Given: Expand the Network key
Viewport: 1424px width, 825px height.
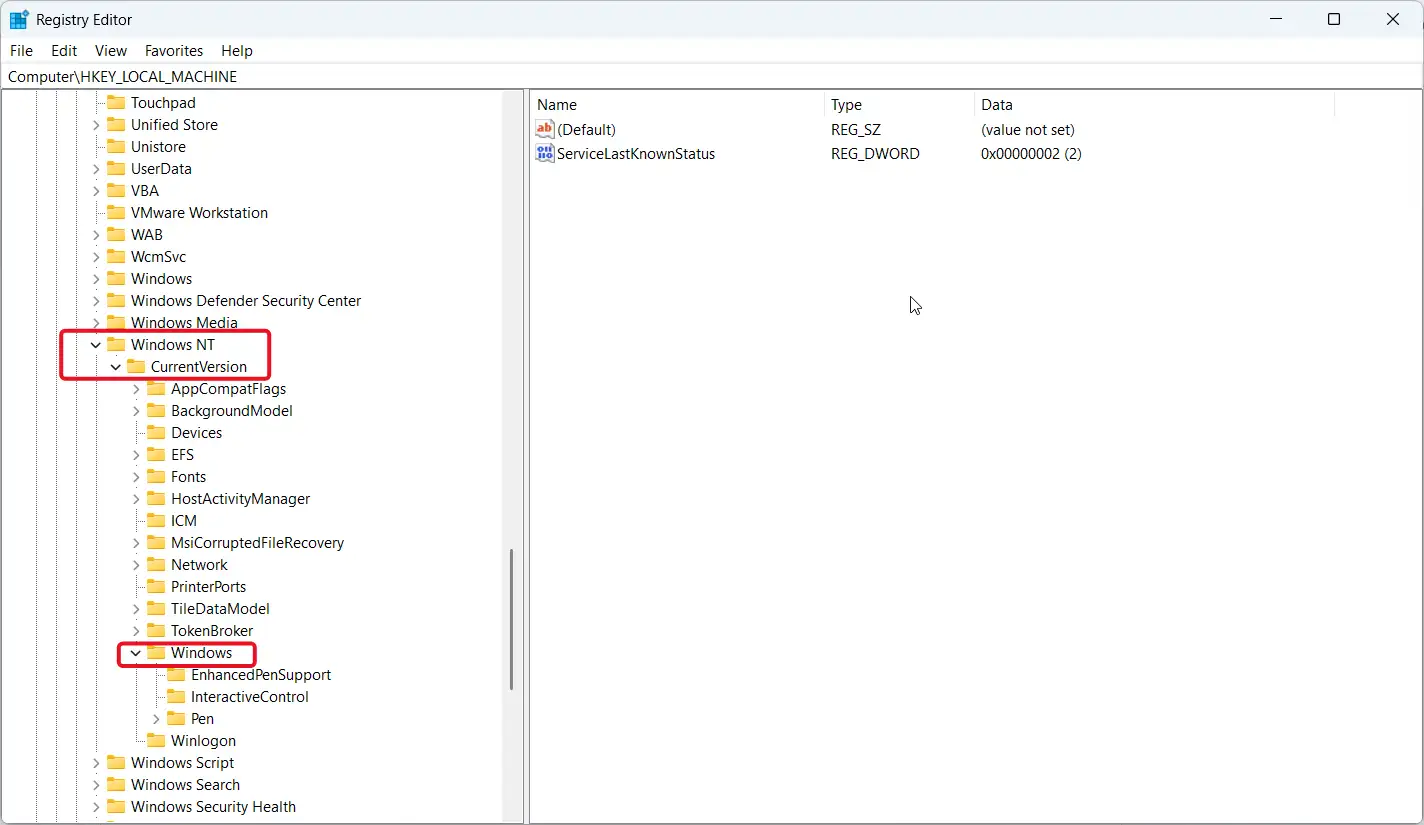Looking at the screenshot, I should pos(136,565).
